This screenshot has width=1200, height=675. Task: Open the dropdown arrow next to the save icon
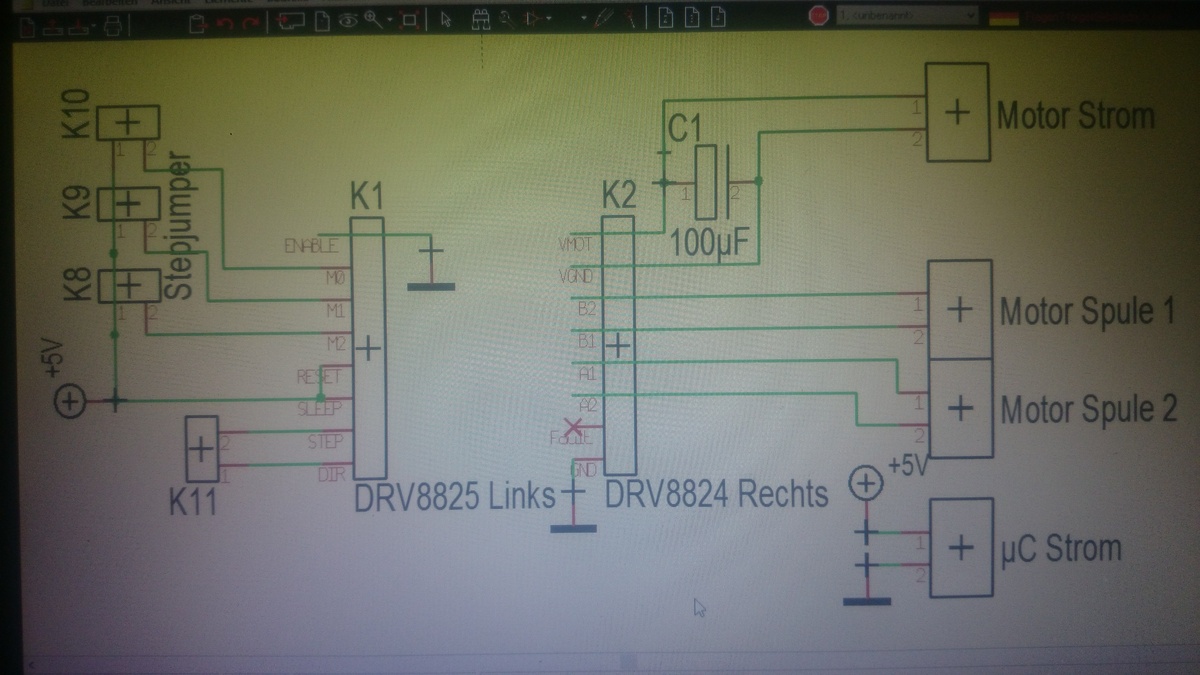(93, 24)
